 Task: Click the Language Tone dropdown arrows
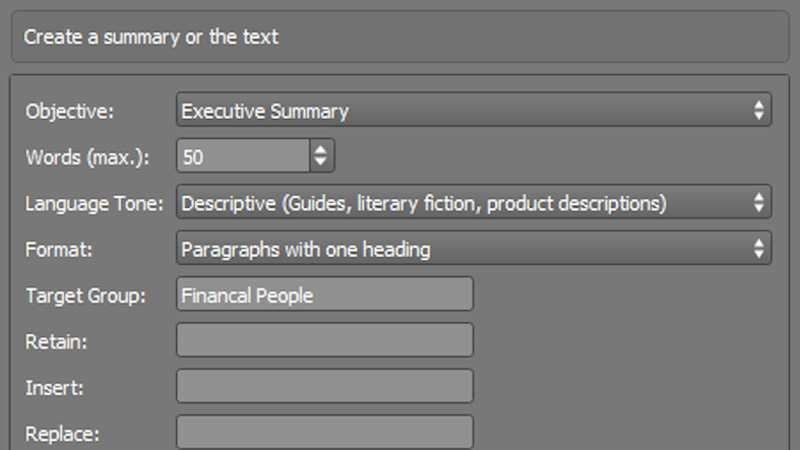(759, 203)
